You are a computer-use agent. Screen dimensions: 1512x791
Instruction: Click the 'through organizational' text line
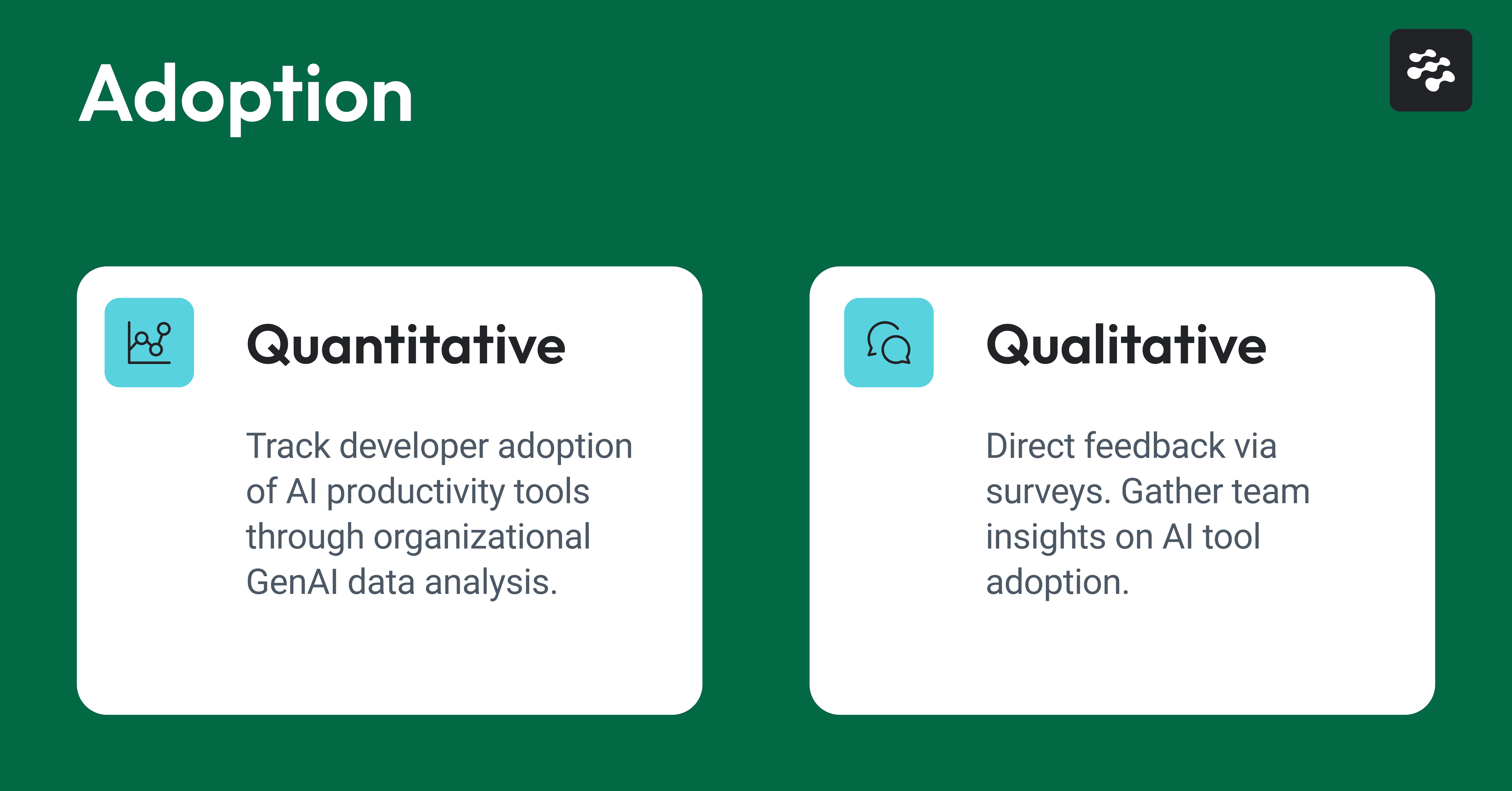click(418, 537)
